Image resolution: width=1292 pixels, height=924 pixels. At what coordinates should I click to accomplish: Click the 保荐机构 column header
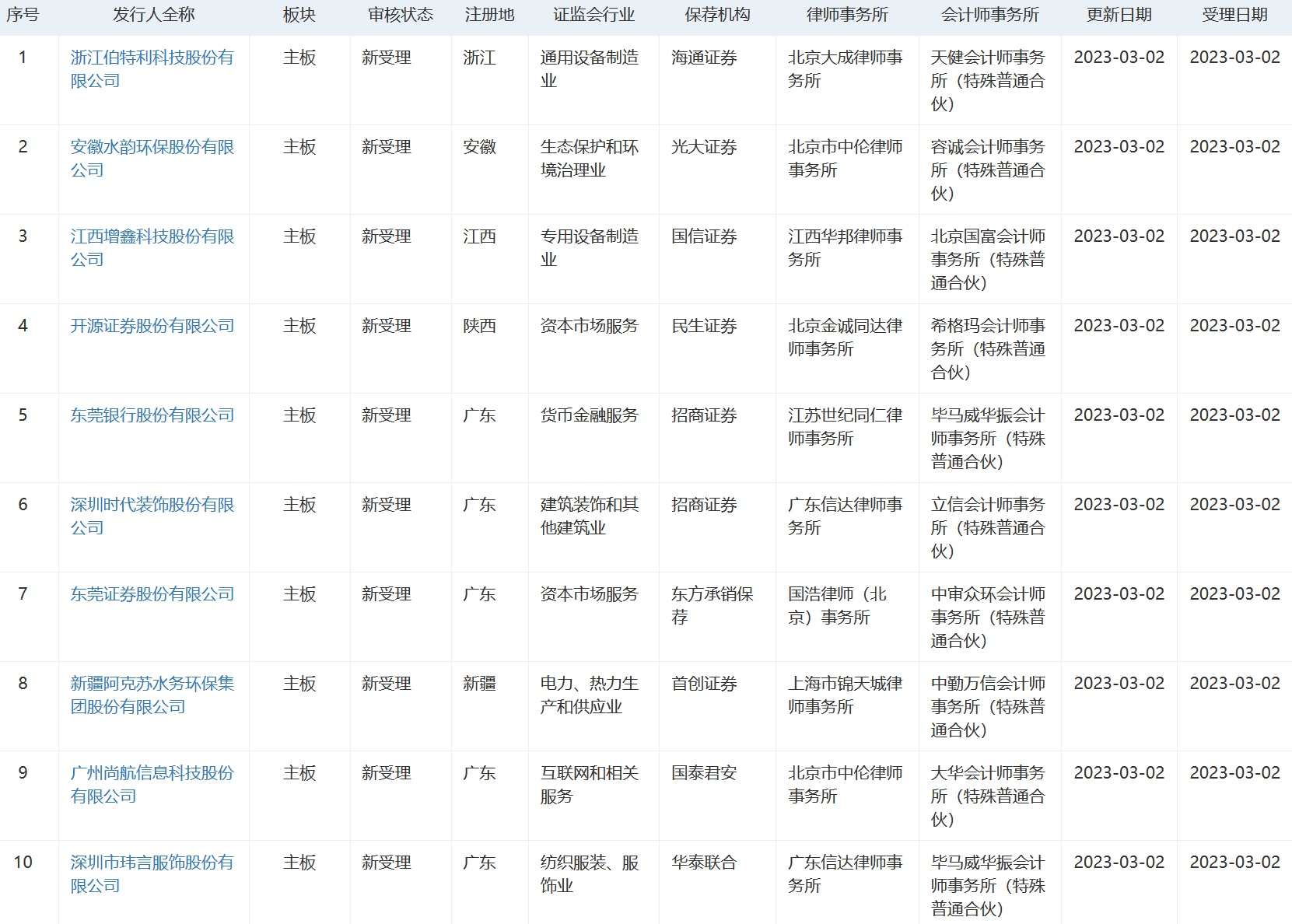pos(717,15)
